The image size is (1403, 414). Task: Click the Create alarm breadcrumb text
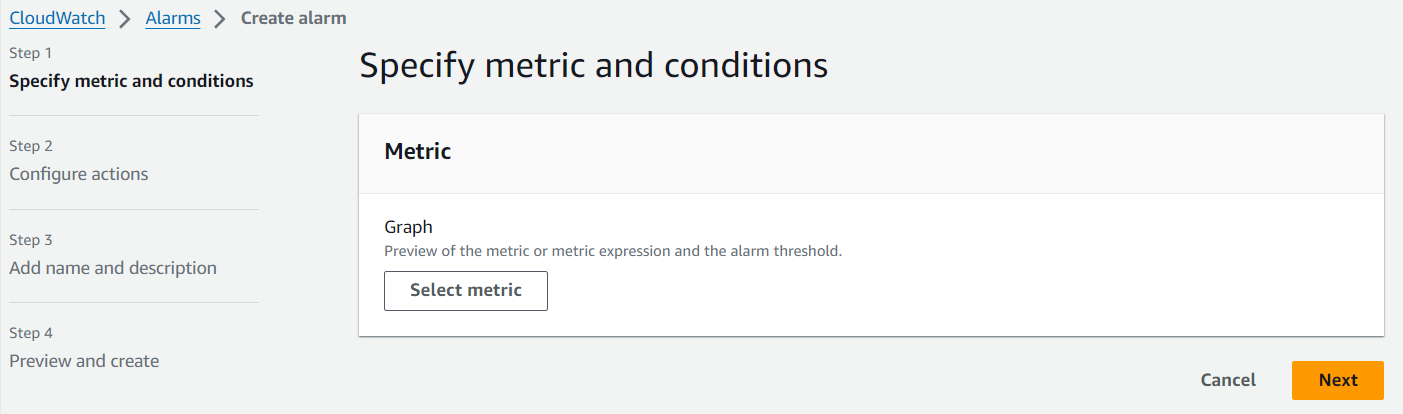[293, 18]
